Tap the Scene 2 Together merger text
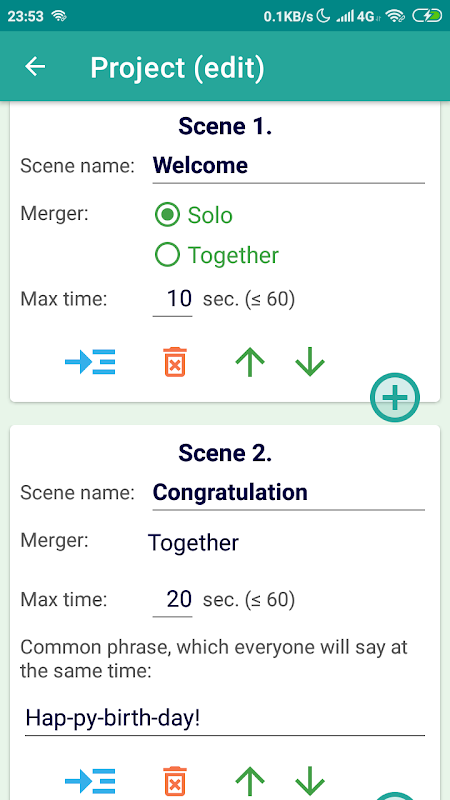This screenshot has width=450, height=800. (193, 543)
